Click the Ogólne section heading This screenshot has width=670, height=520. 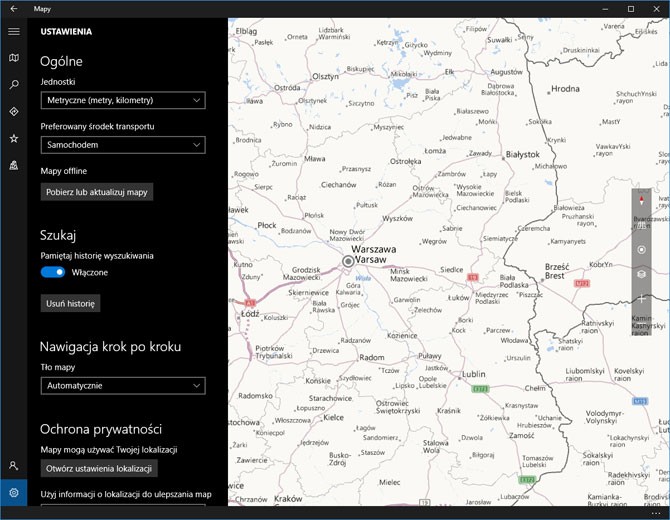pos(61,62)
